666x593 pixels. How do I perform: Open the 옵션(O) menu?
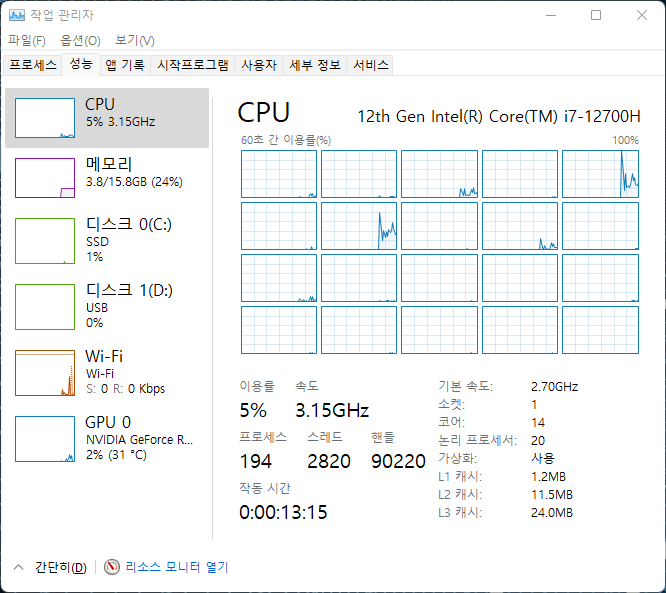pos(80,40)
